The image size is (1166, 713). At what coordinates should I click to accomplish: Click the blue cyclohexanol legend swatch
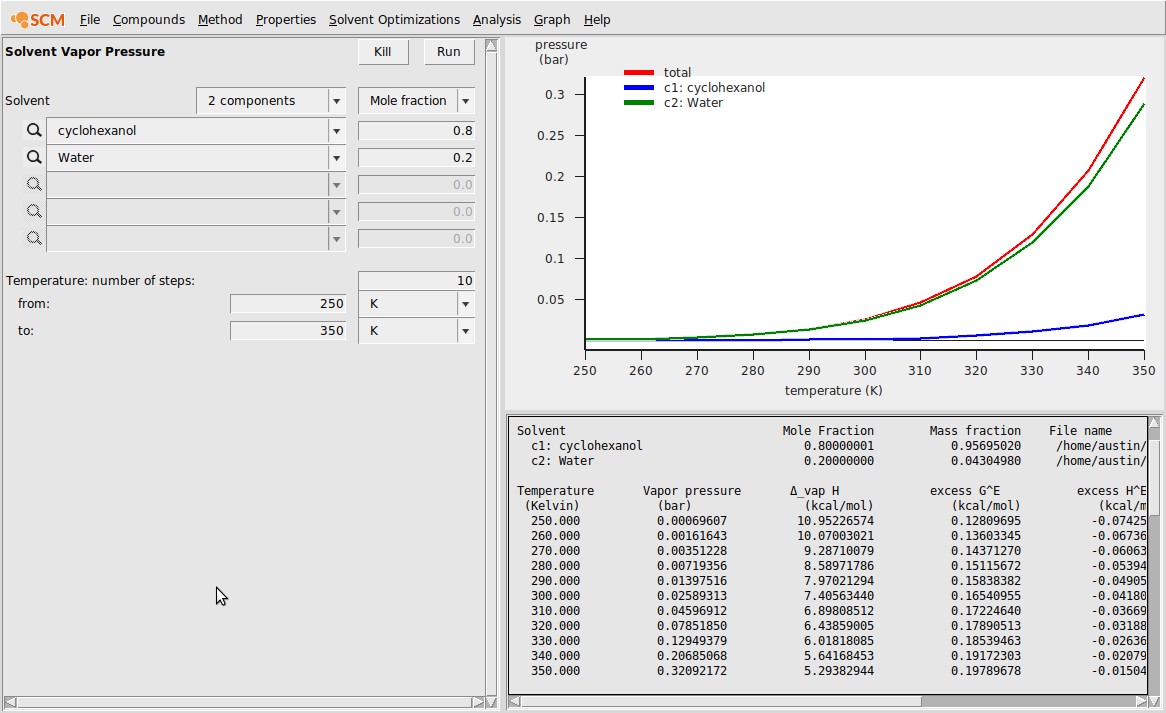click(x=639, y=88)
